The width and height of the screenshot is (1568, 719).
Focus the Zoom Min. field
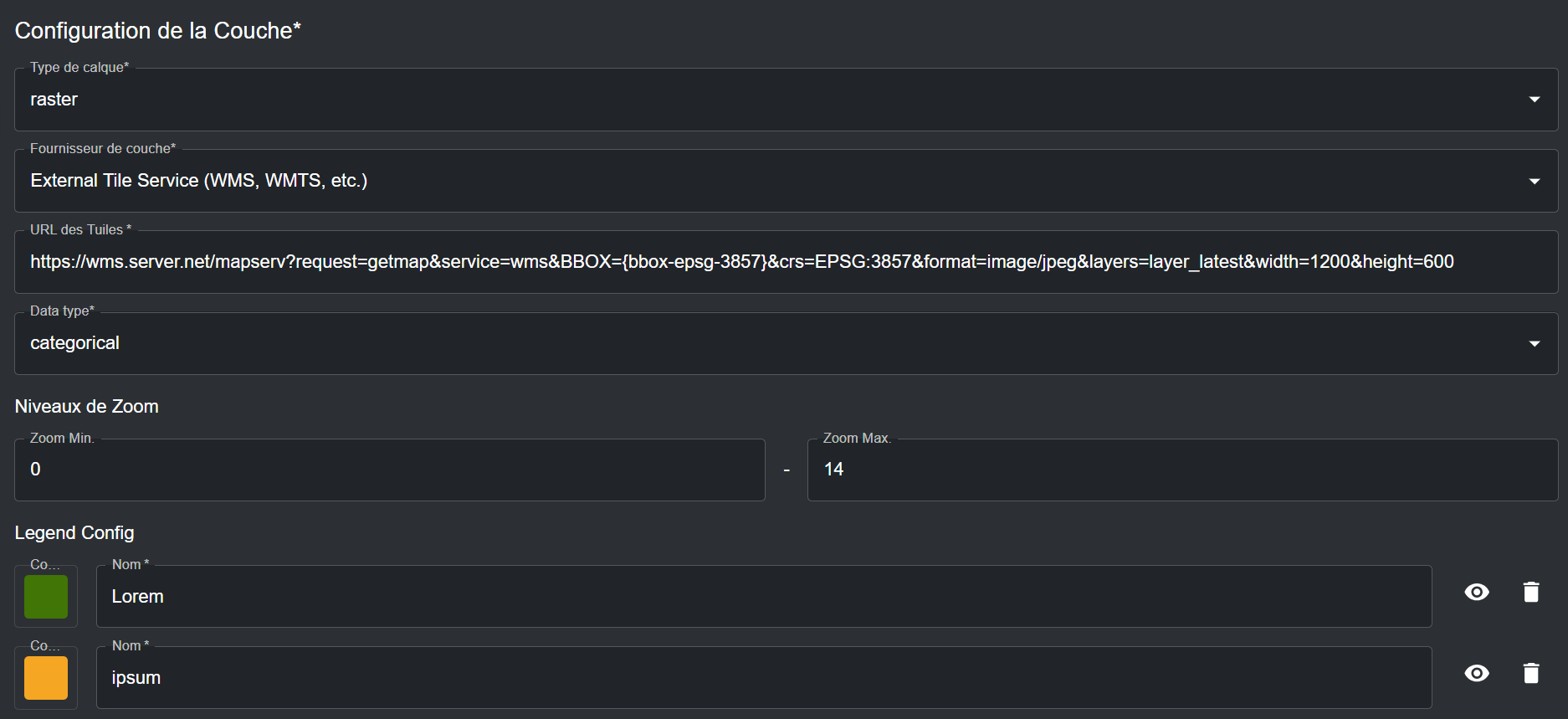click(x=389, y=470)
